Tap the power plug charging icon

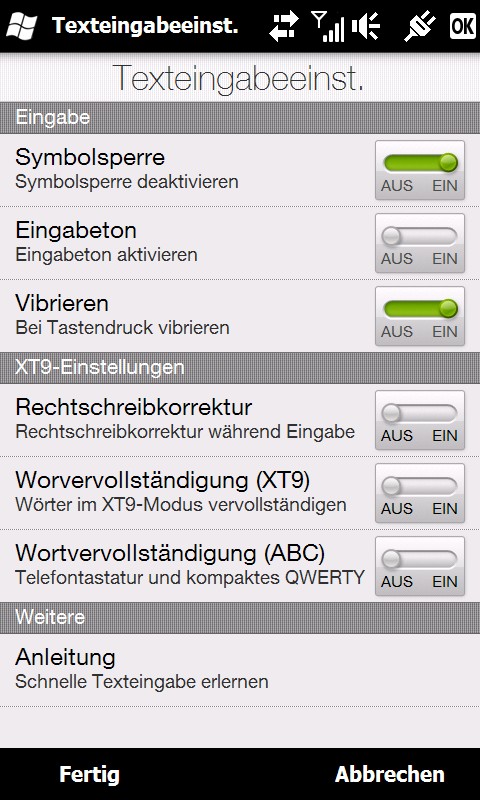click(x=421, y=26)
